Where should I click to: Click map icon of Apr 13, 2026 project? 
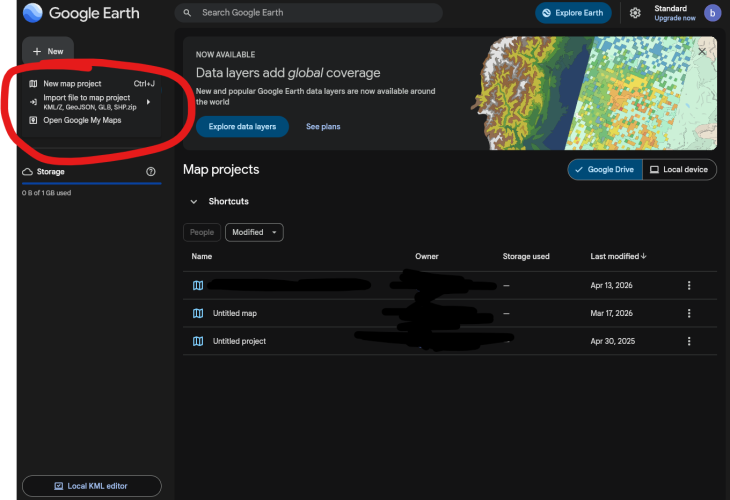tap(198, 285)
